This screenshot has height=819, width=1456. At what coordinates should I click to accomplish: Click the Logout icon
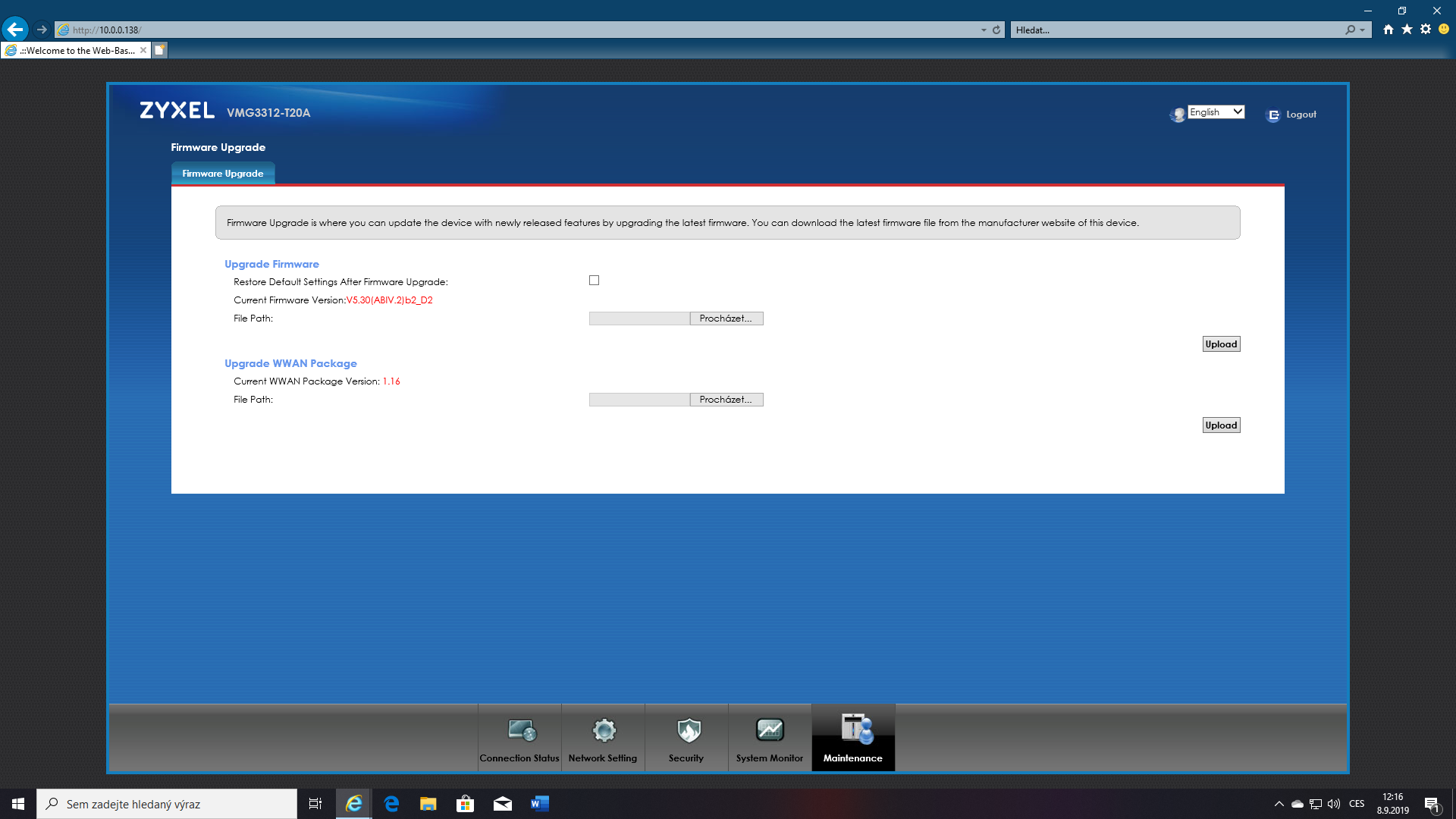click(x=1273, y=115)
